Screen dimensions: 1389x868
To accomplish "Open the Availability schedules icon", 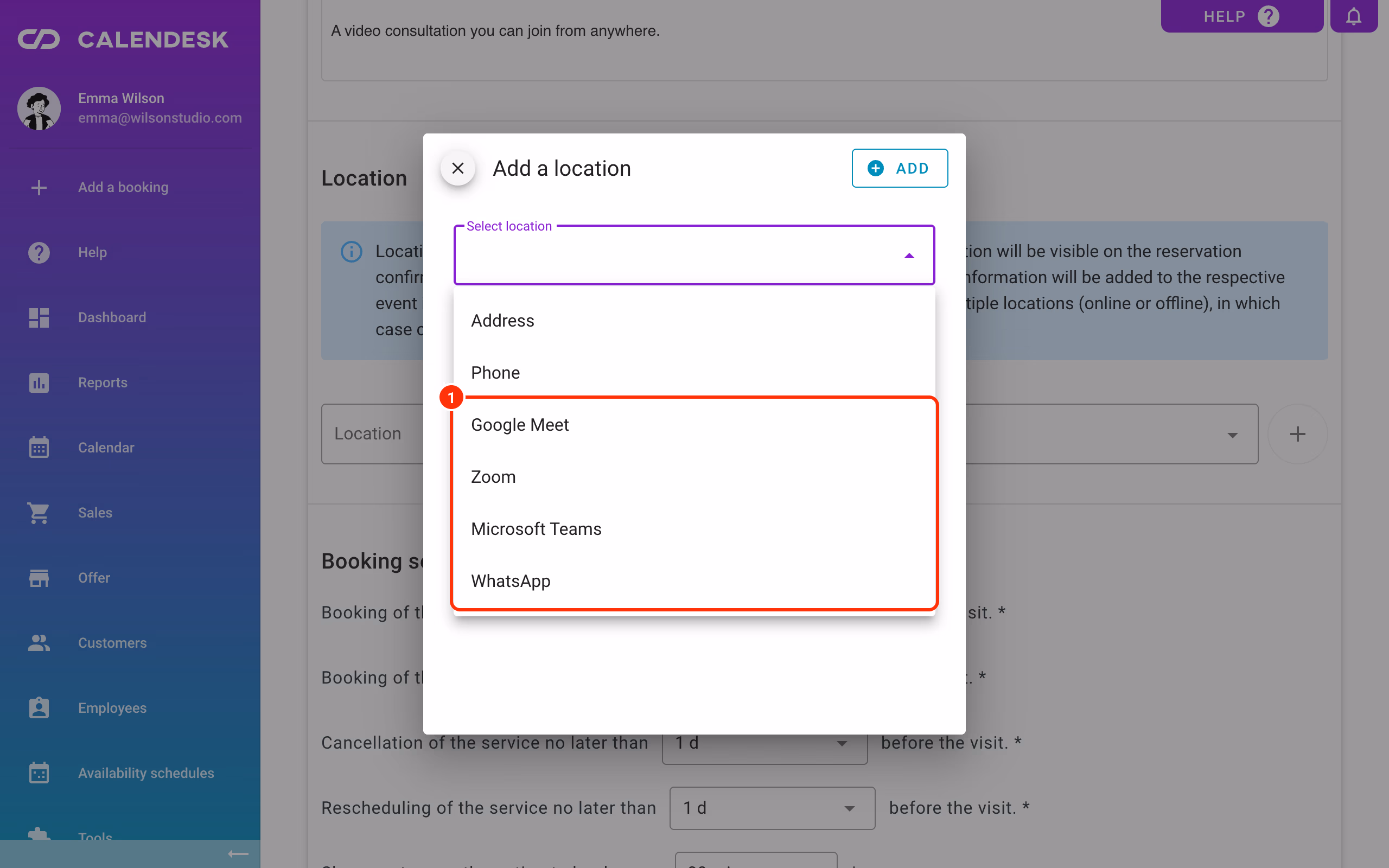I will [x=39, y=773].
